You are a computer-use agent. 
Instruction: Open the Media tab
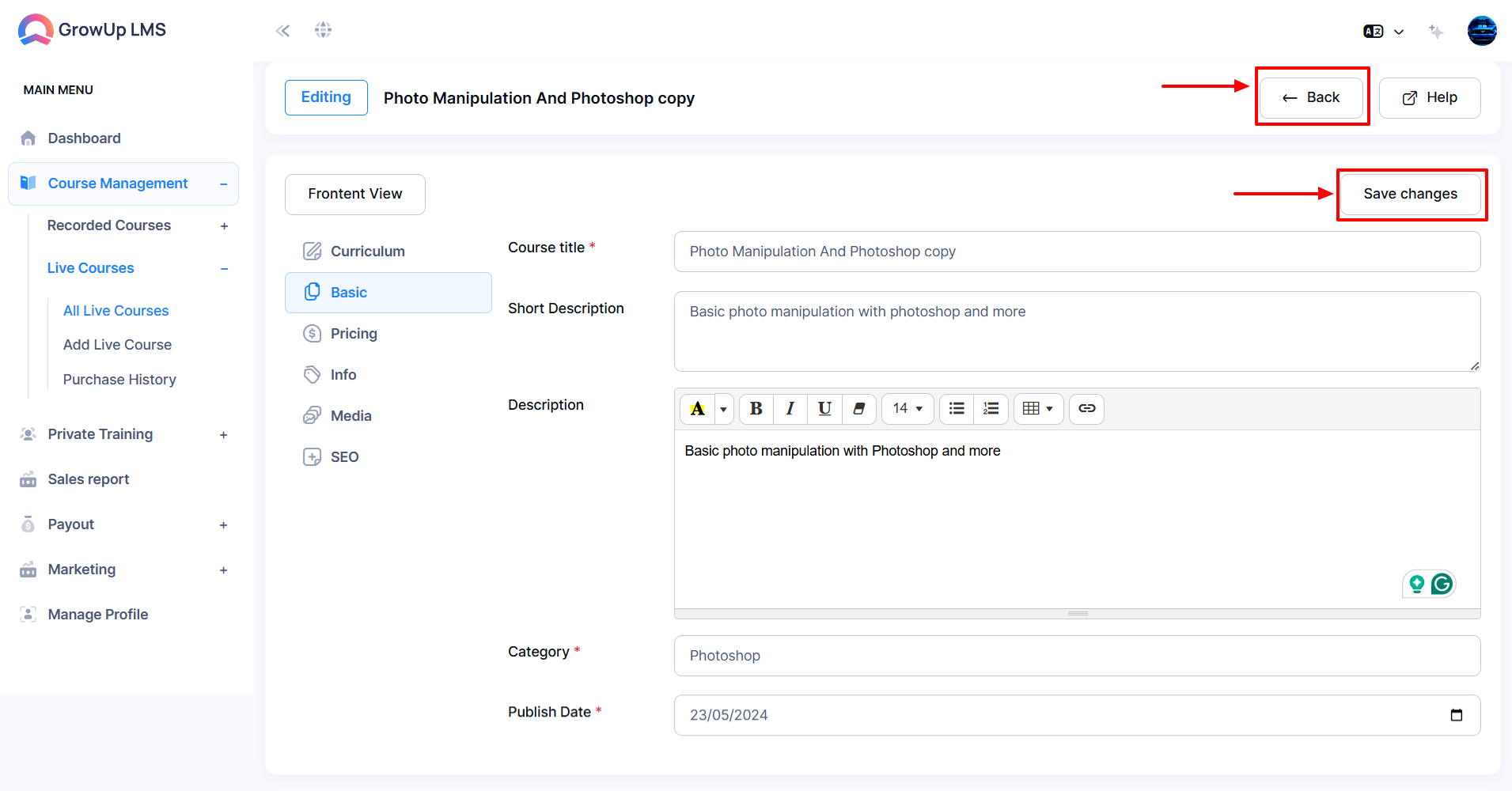tap(388, 416)
